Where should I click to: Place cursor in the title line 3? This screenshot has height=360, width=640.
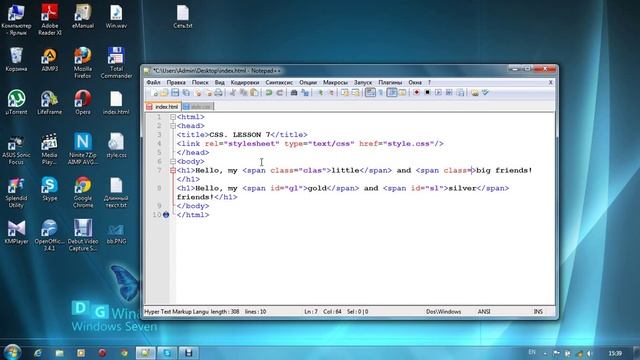point(242,135)
